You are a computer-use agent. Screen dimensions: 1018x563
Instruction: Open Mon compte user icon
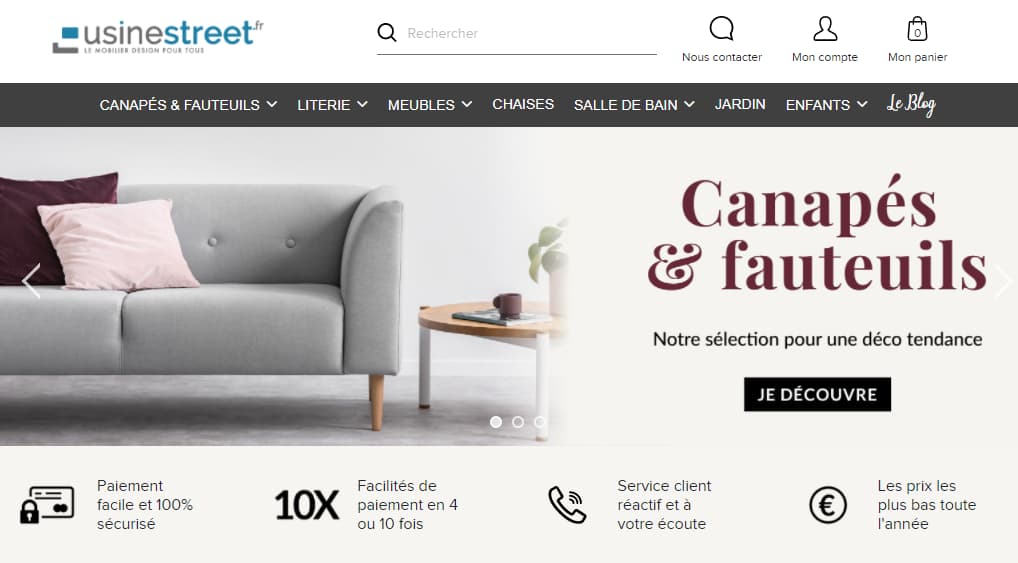[x=825, y=29]
